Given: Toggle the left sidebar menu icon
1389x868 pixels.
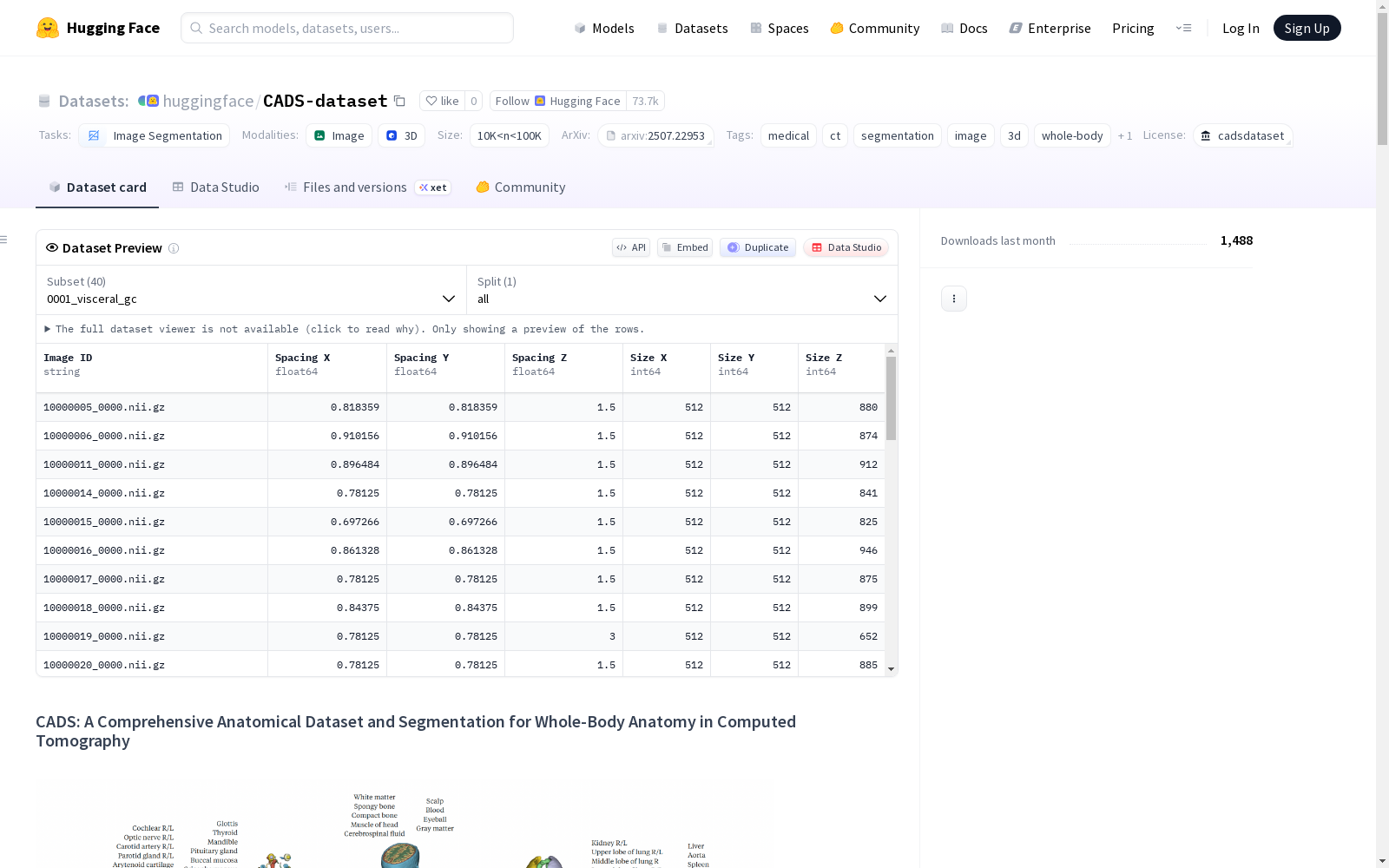Looking at the screenshot, I should click(4, 240).
